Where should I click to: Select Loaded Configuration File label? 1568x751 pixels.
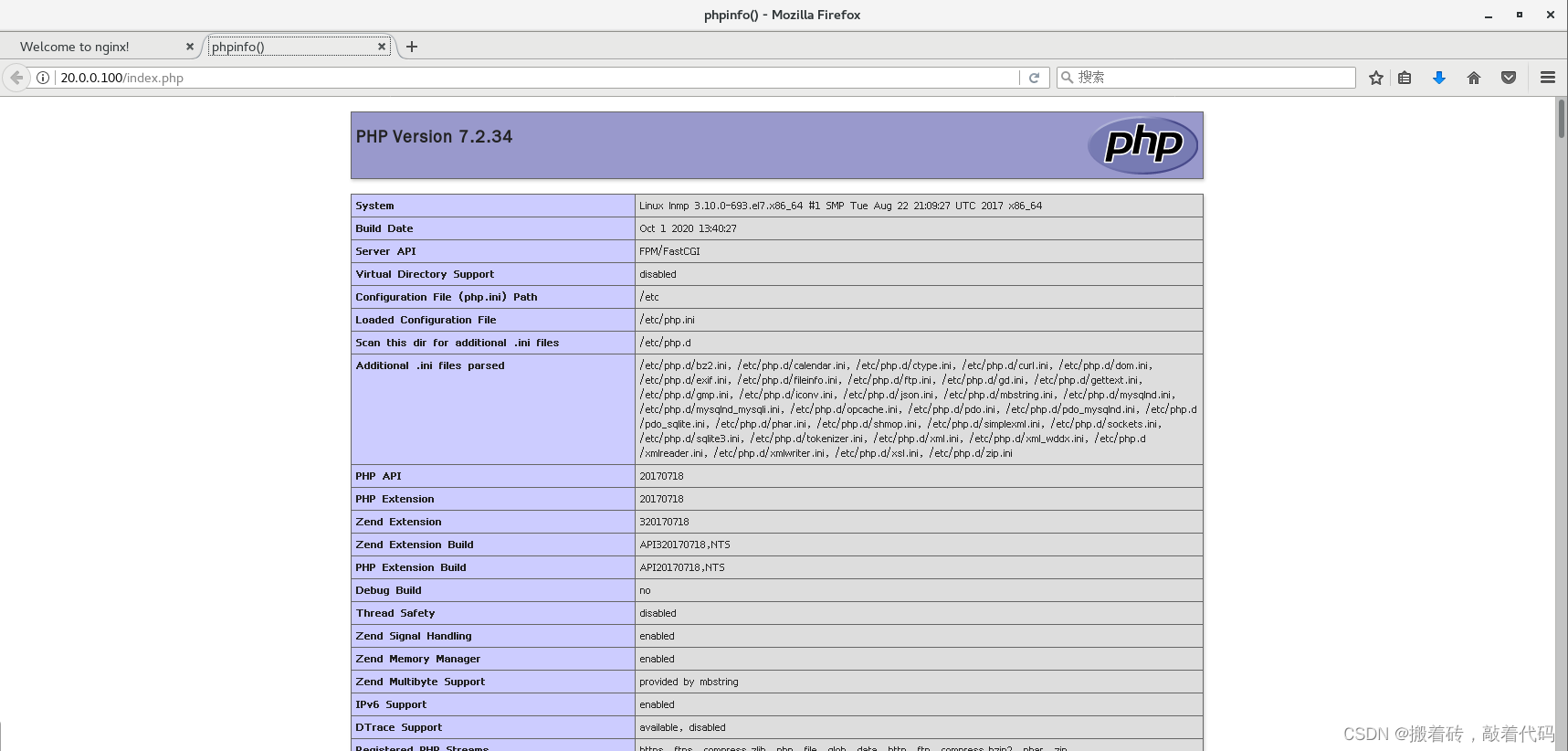tap(426, 320)
